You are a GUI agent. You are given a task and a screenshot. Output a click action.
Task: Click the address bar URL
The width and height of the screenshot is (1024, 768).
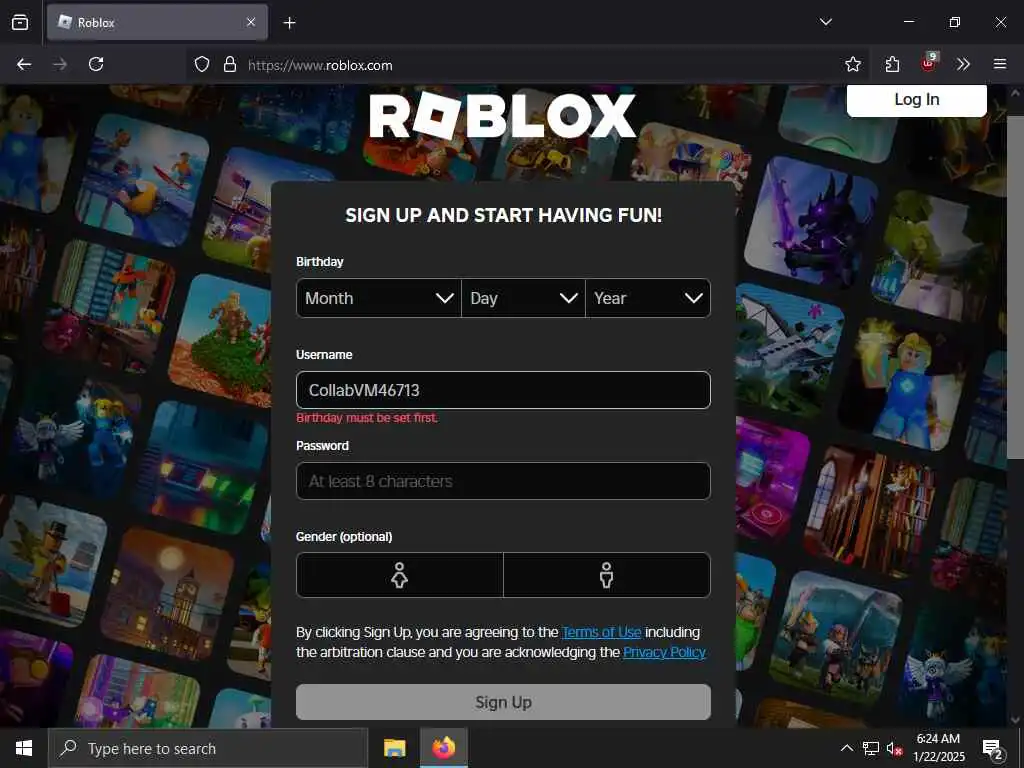click(320, 65)
